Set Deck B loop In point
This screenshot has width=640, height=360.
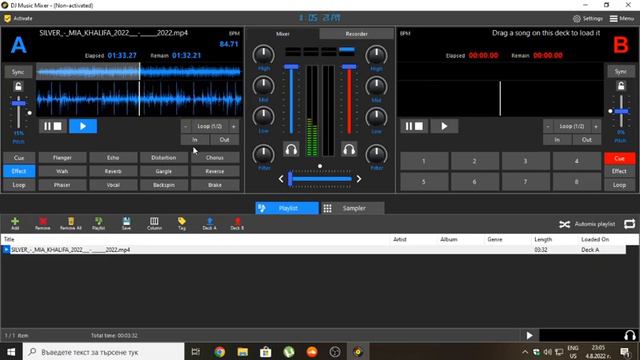557,140
